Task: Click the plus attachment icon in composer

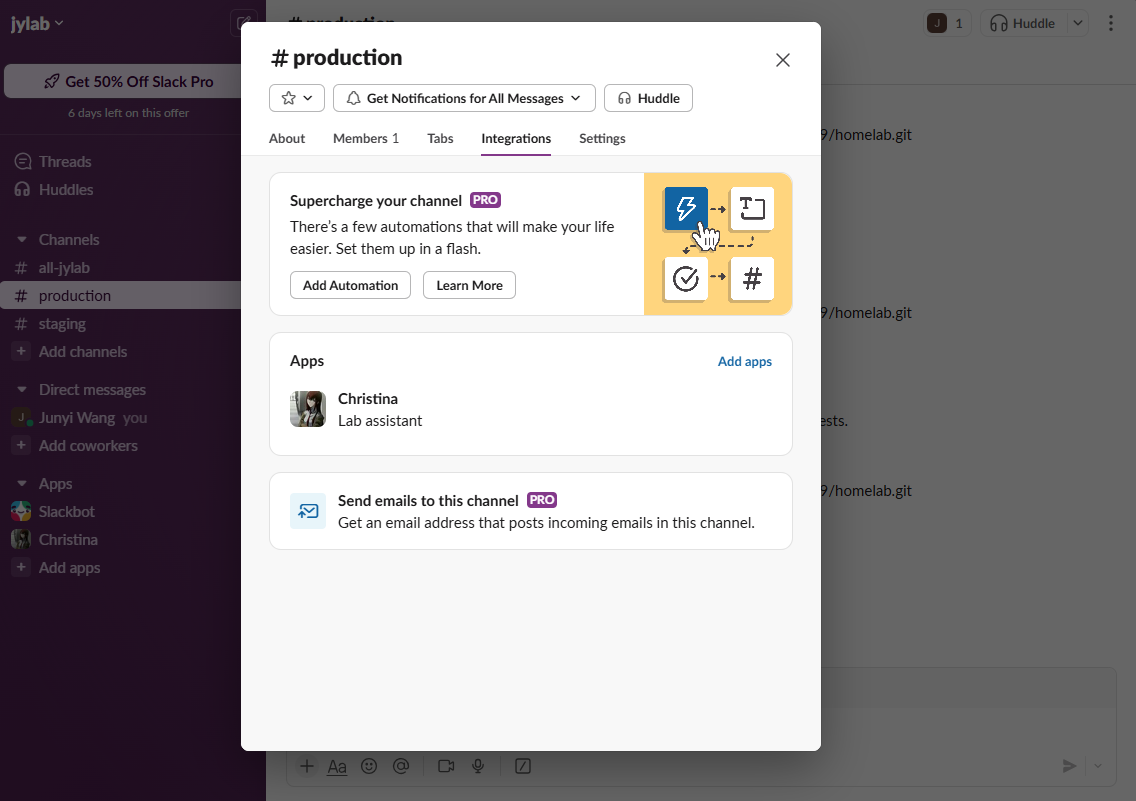Action: coord(307,766)
